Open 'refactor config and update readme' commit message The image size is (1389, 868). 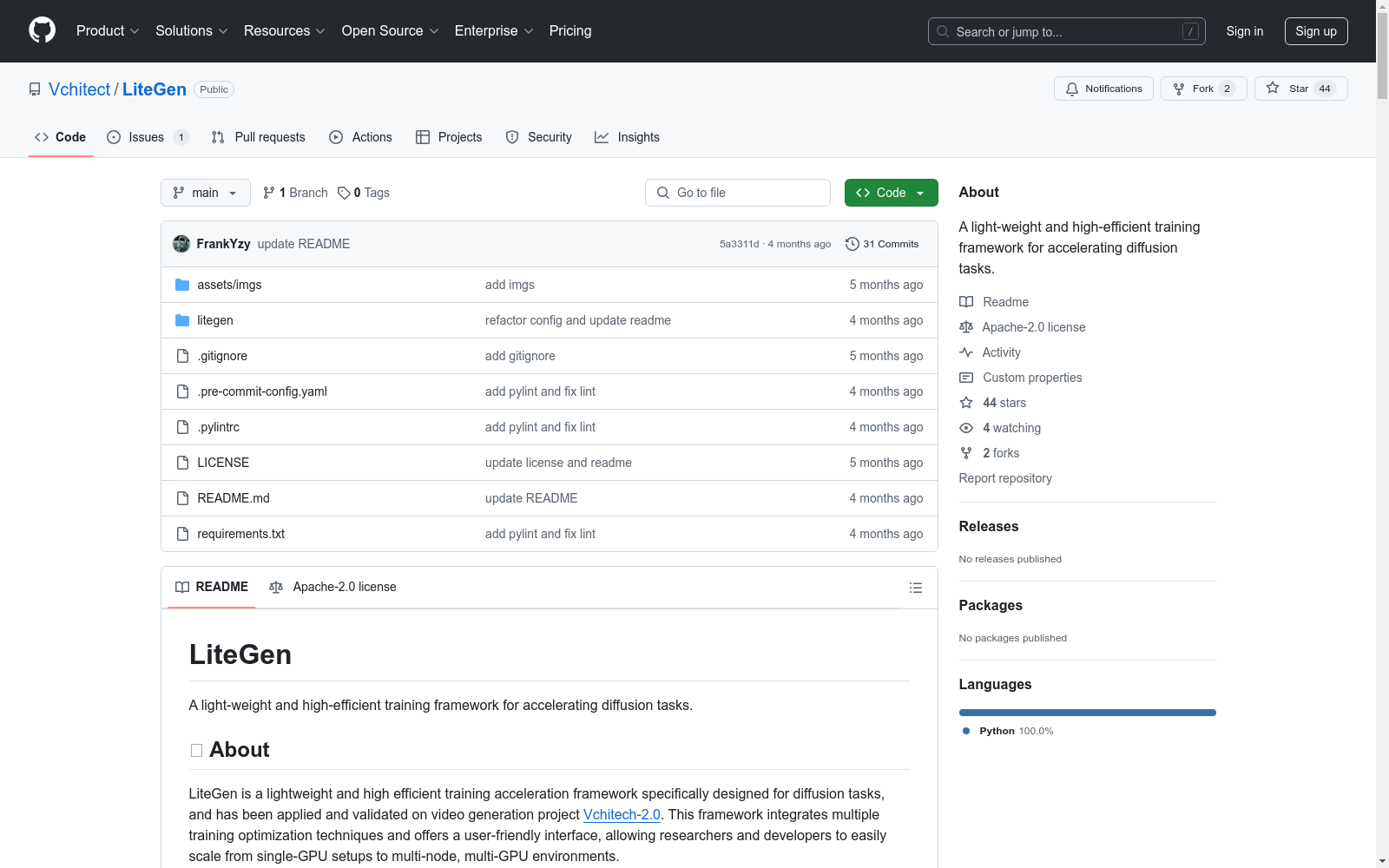578,320
